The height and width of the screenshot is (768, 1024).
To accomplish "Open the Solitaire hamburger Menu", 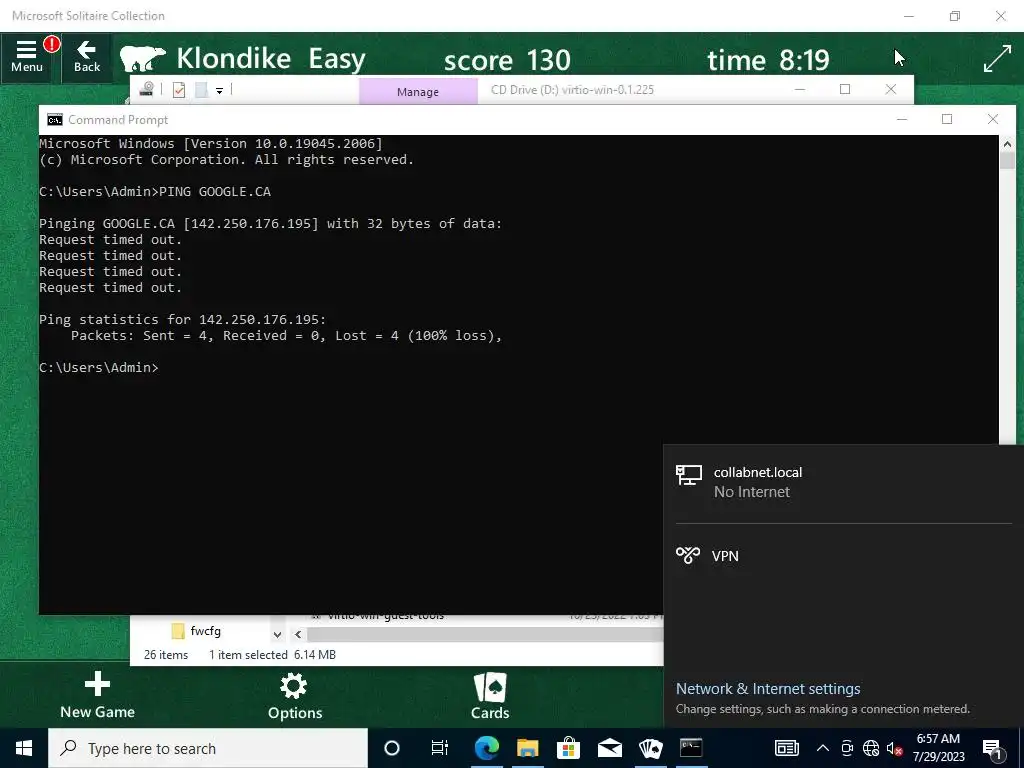I will tap(27, 57).
